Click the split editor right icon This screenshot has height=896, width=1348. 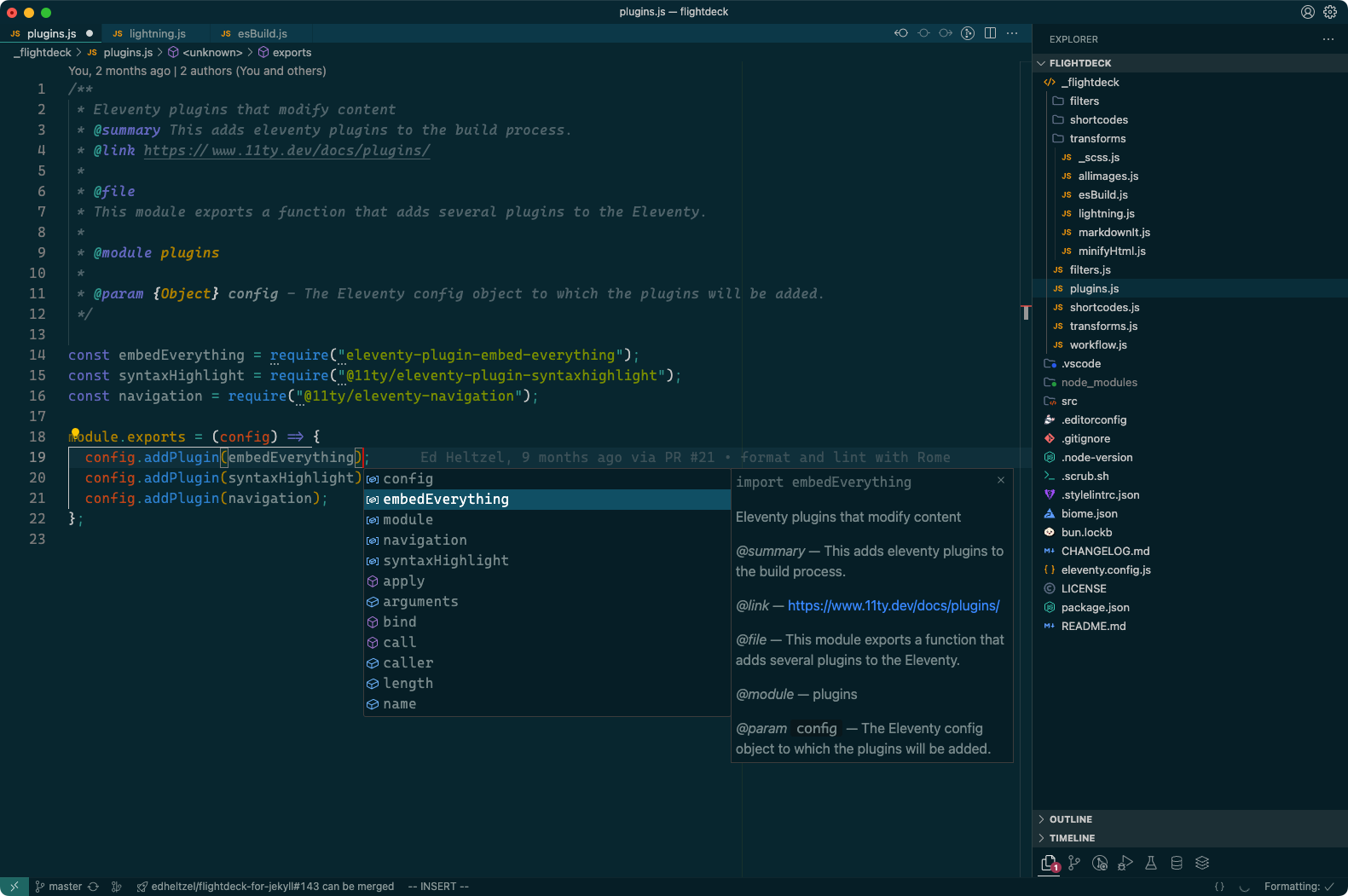[990, 33]
